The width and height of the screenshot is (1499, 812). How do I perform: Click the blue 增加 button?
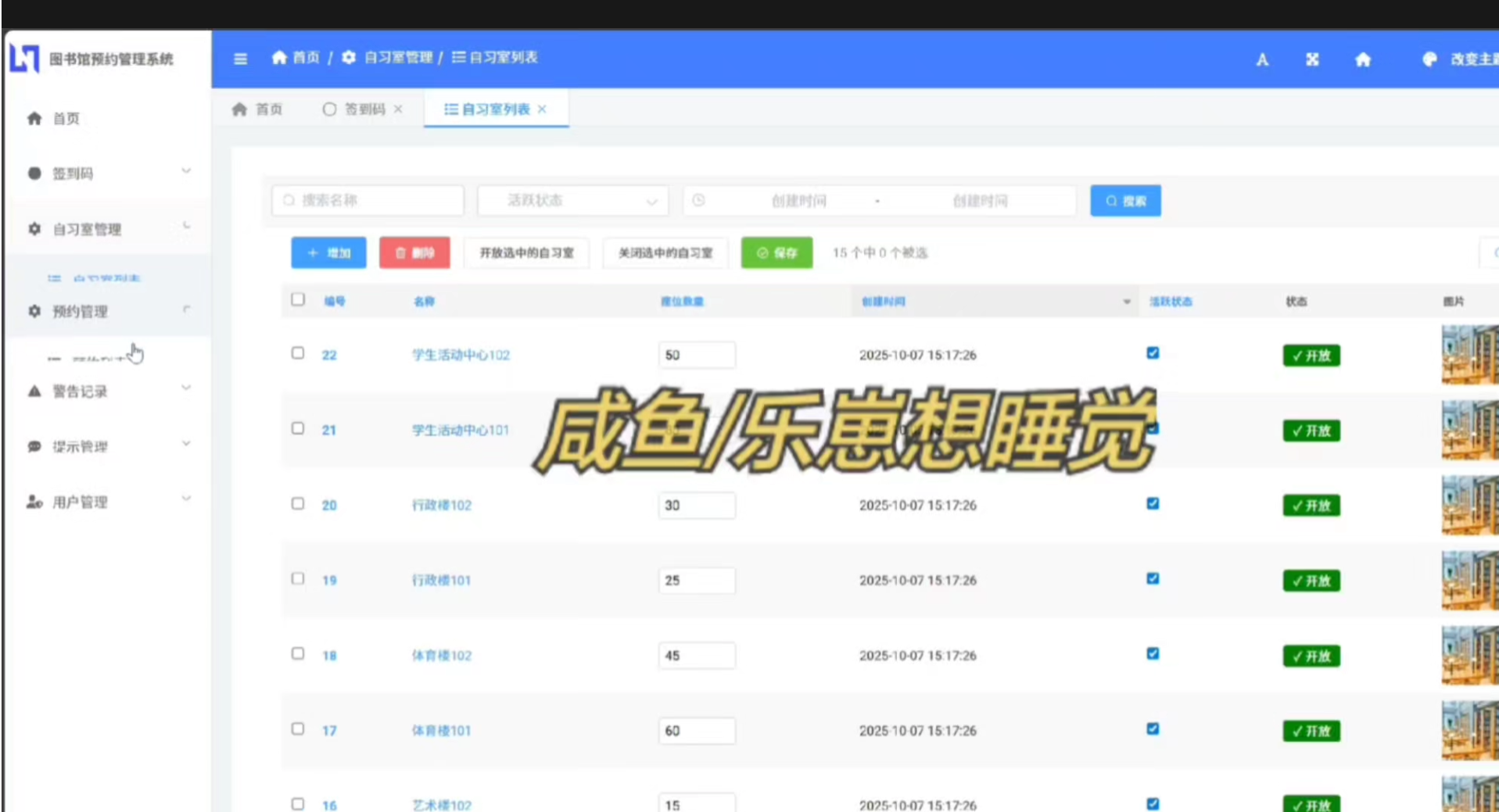tap(328, 253)
